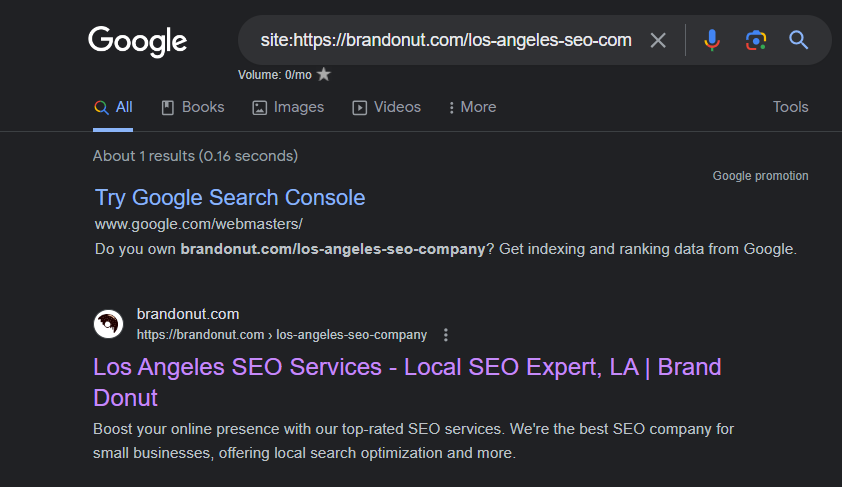
Task: Submit search with magnifying glass icon
Action: (x=798, y=40)
